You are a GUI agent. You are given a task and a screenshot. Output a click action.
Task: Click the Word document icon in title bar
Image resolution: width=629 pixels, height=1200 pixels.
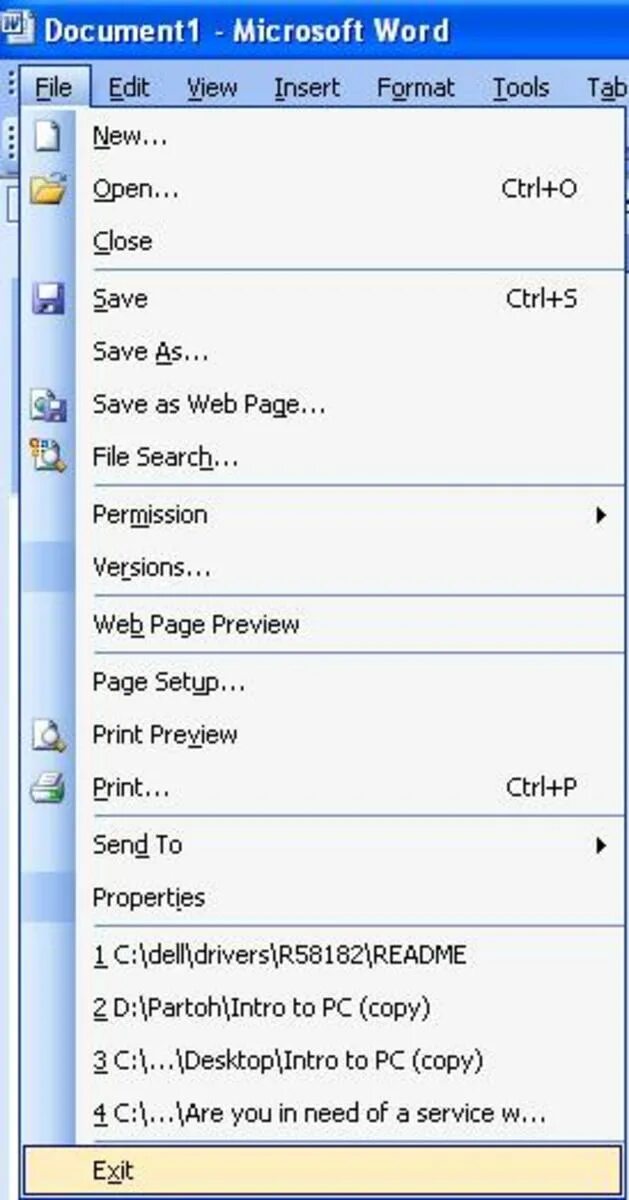pyautogui.click(x=17, y=27)
